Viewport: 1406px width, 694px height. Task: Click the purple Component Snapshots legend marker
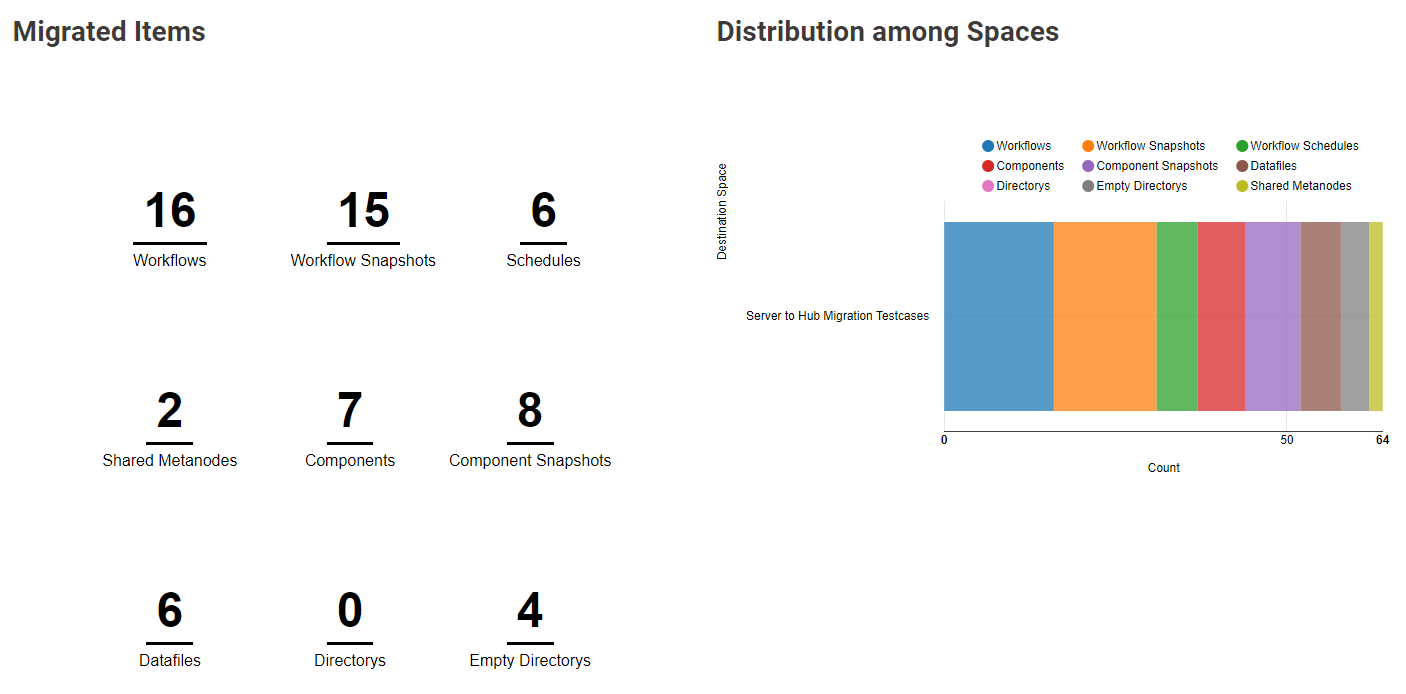click(x=1088, y=166)
